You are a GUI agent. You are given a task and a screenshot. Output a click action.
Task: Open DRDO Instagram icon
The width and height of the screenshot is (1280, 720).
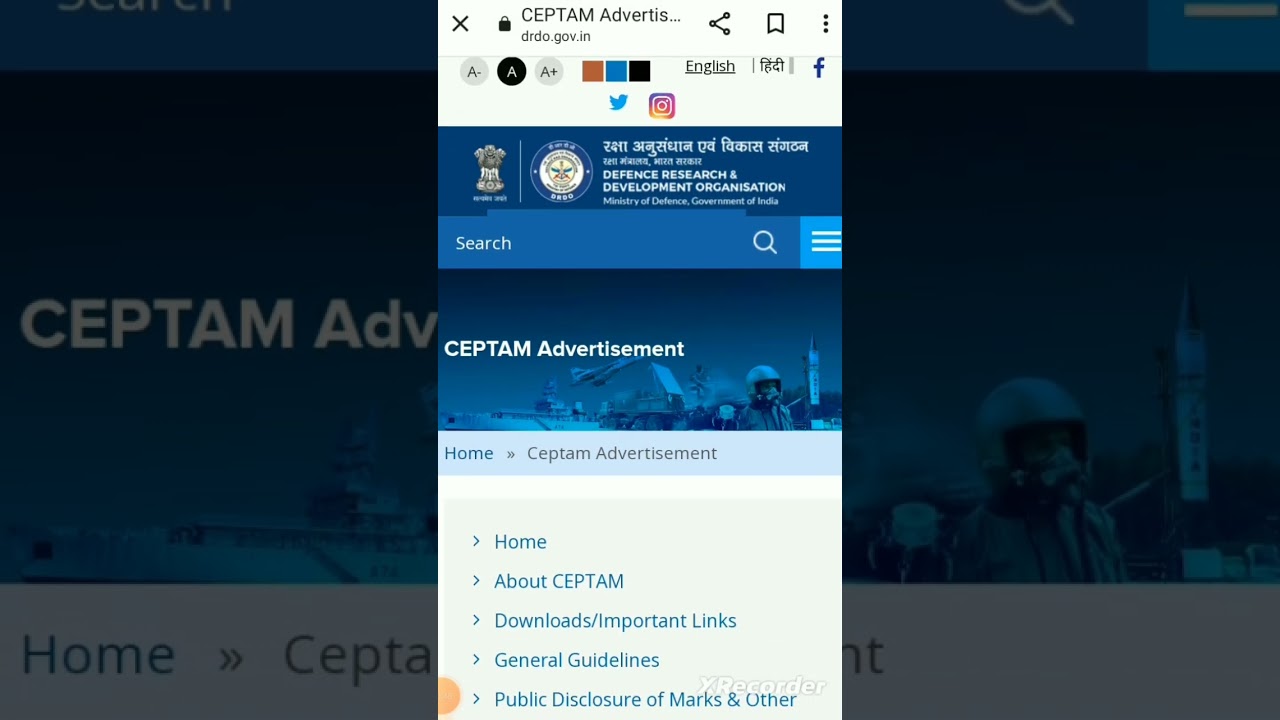point(662,105)
